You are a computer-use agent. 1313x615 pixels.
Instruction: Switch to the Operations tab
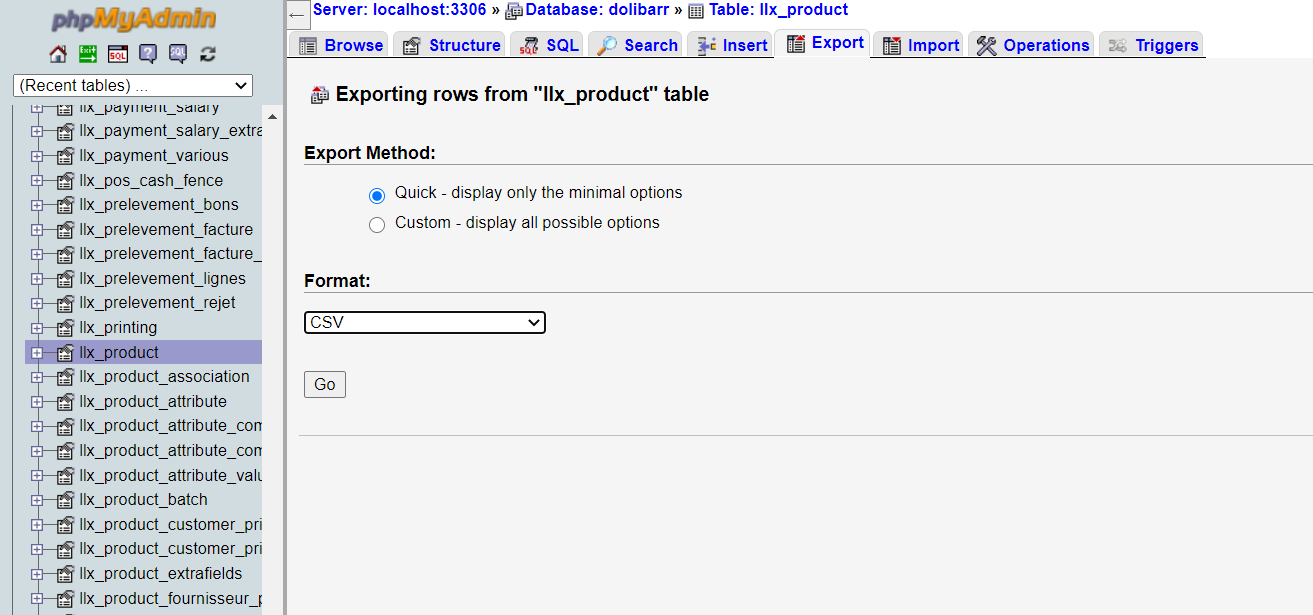click(x=1032, y=45)
